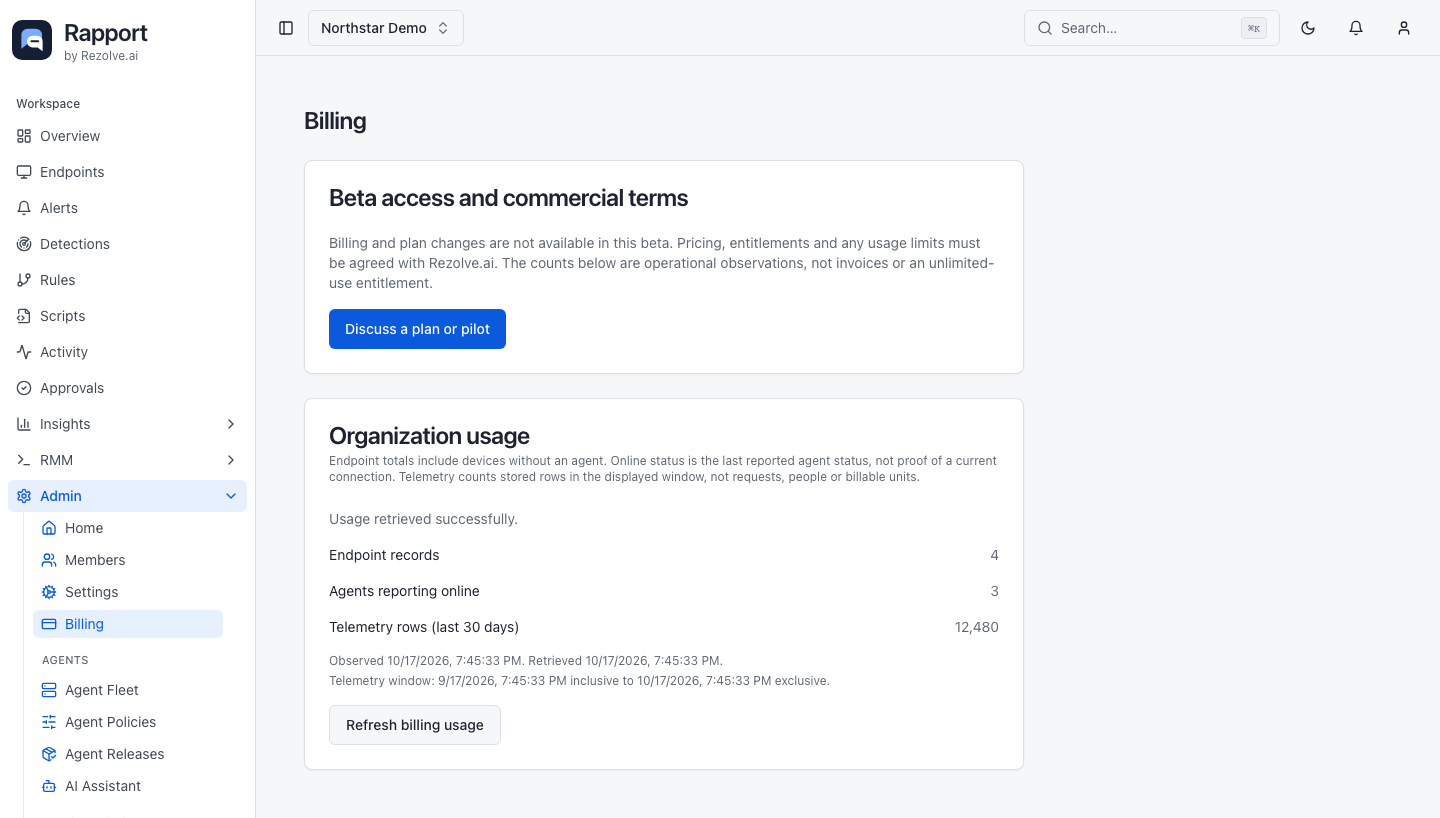Click the Agents reporting online label

(x=404, y=591)
